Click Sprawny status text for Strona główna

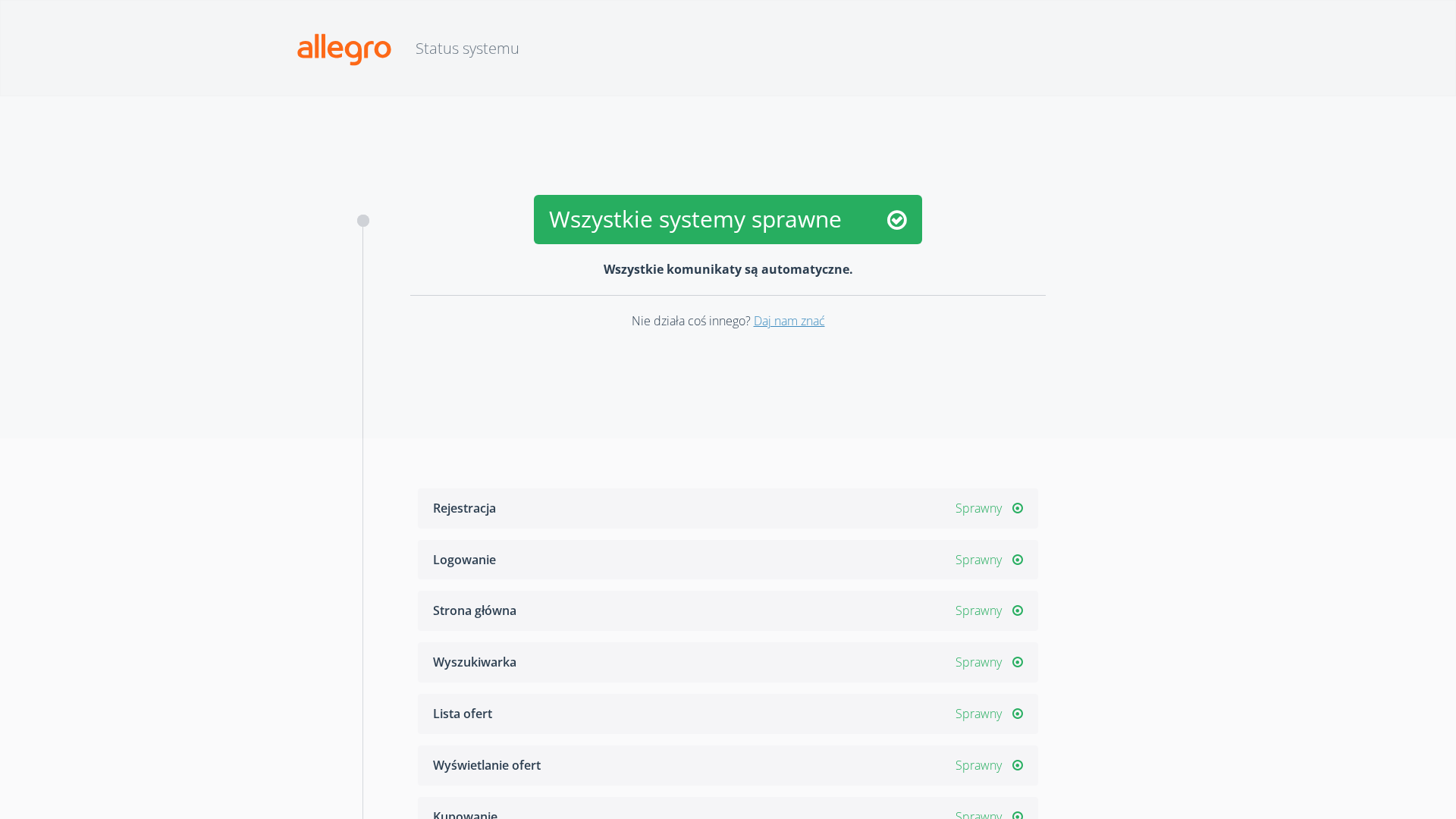coord(978,610)
